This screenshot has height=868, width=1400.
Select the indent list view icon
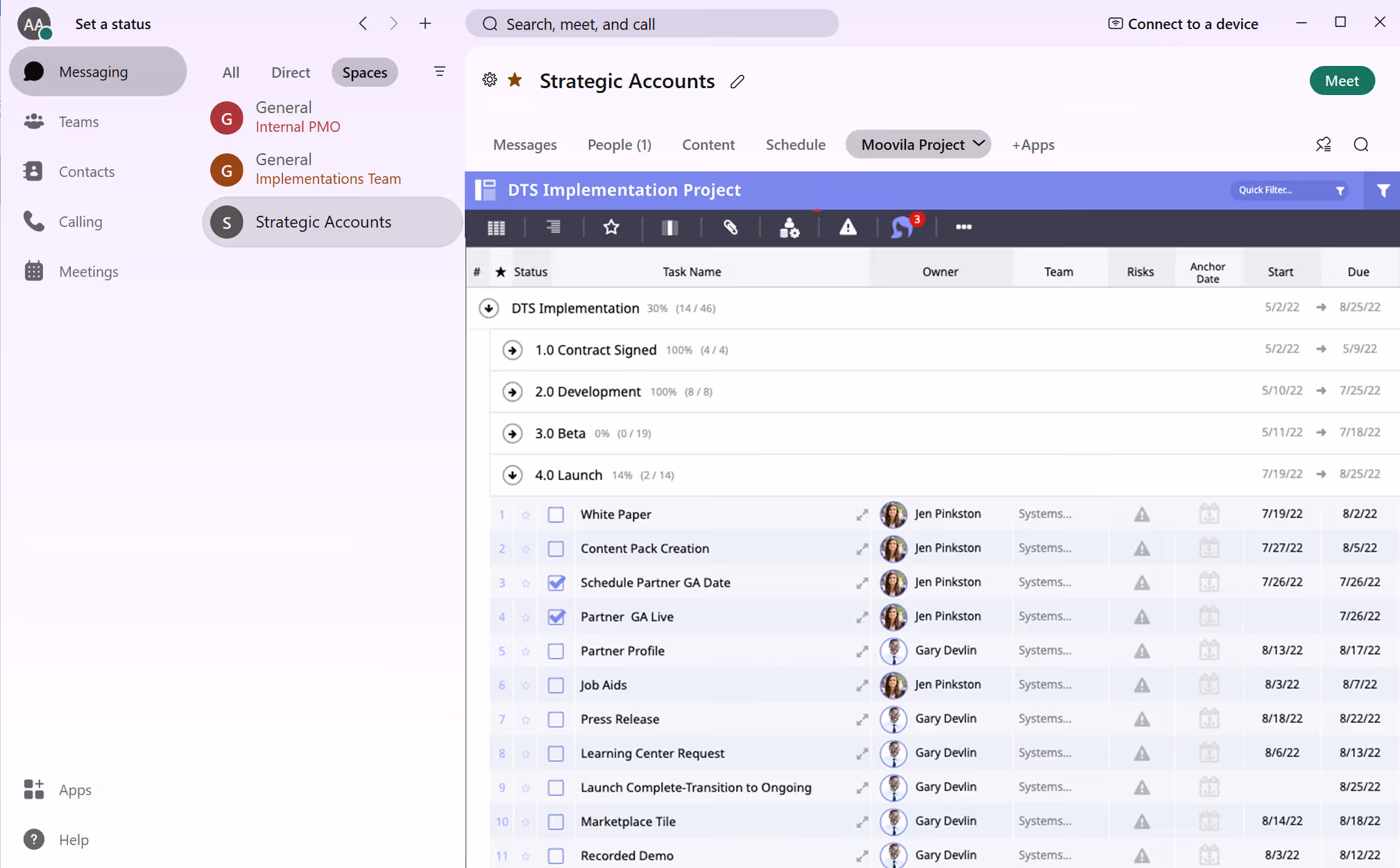553,227
